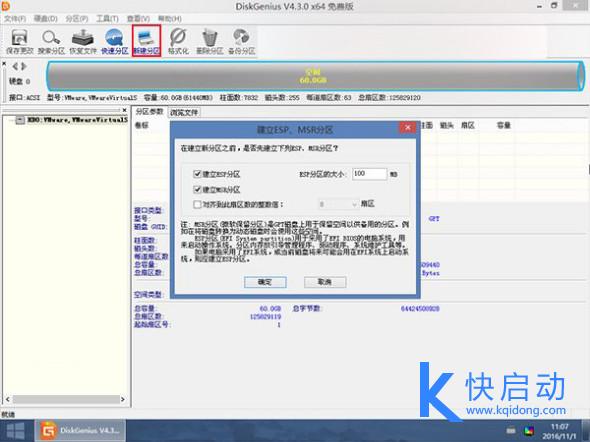Viewport: 590px width, 442px height.
Task: Launch the Quick Partition tool
Action: pos(114,41)
